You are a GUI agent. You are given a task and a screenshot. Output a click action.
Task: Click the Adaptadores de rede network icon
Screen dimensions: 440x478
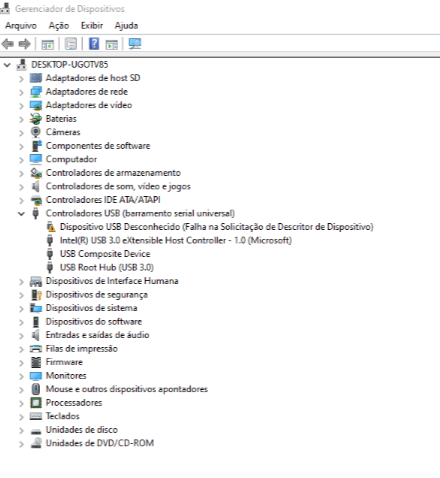[36, 92]
